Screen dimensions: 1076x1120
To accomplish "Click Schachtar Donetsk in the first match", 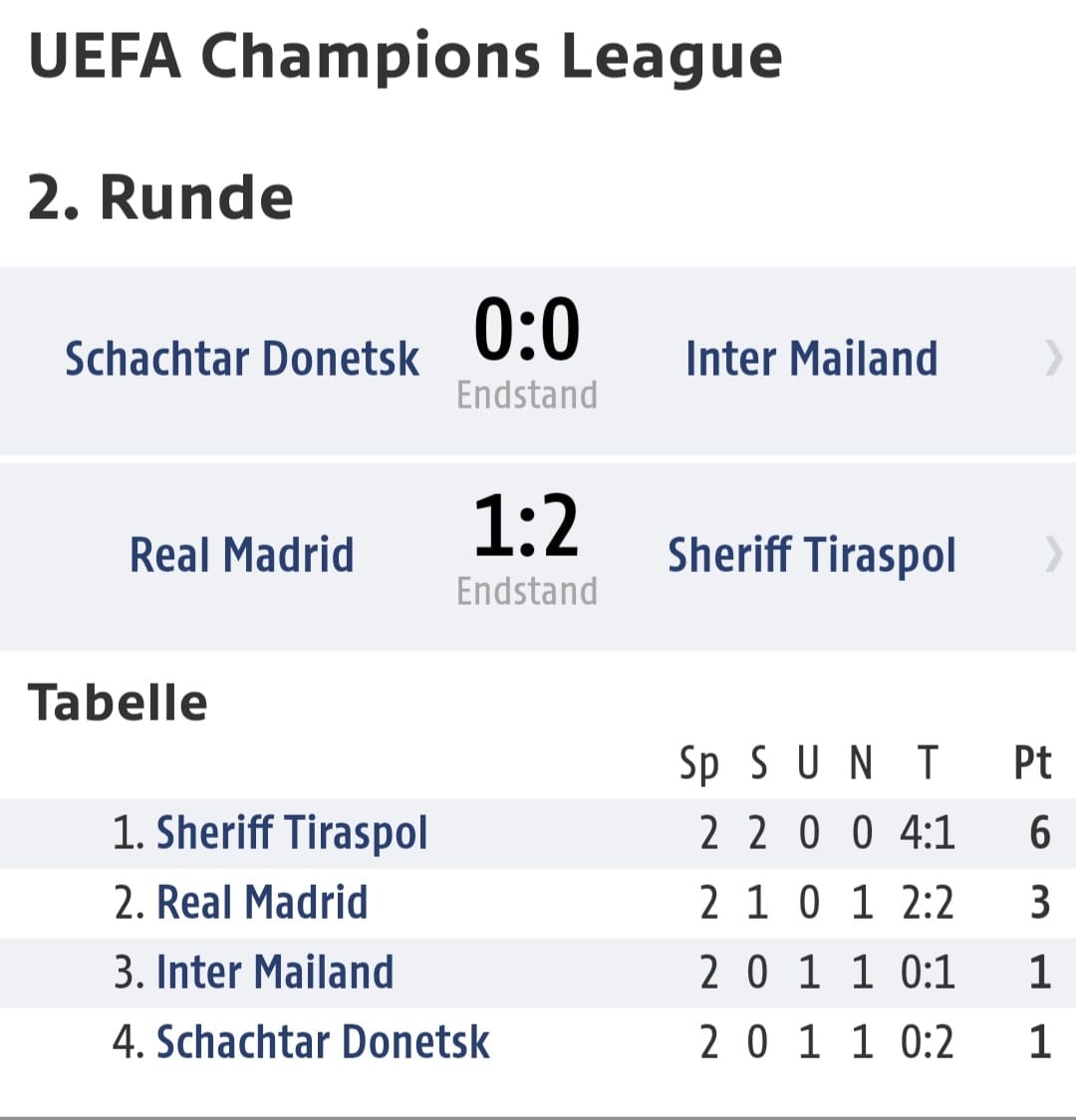I will tap(242, 359).
